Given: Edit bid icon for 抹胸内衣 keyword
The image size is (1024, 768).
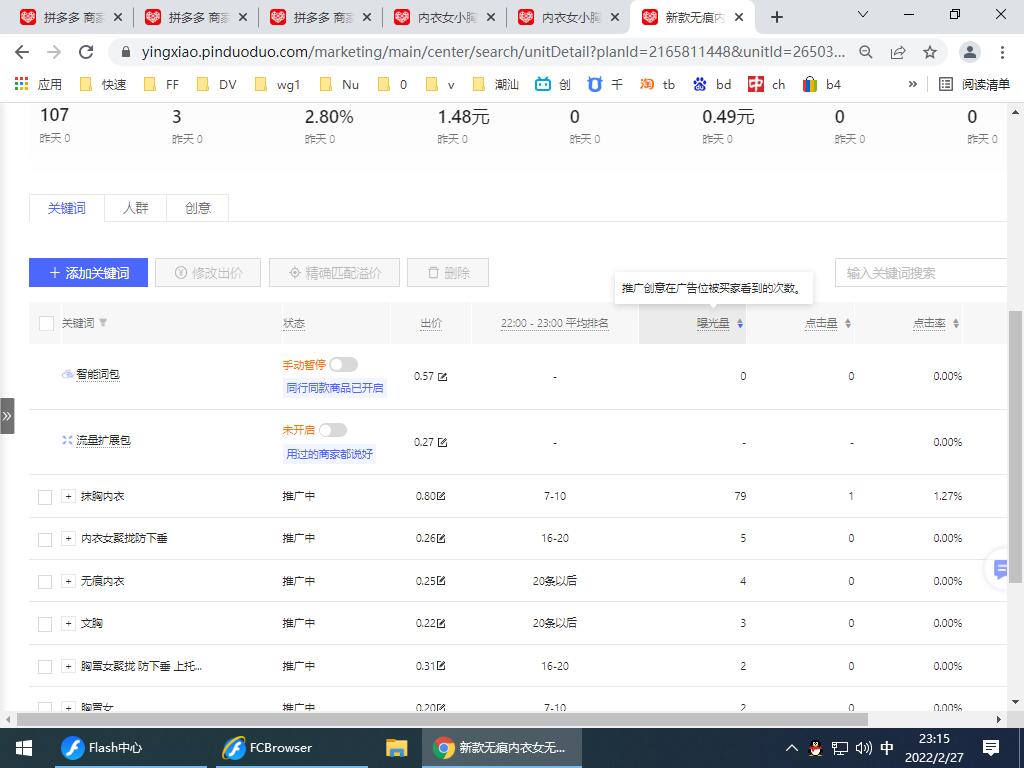Looking at the screenshot, I should point(441,496).
